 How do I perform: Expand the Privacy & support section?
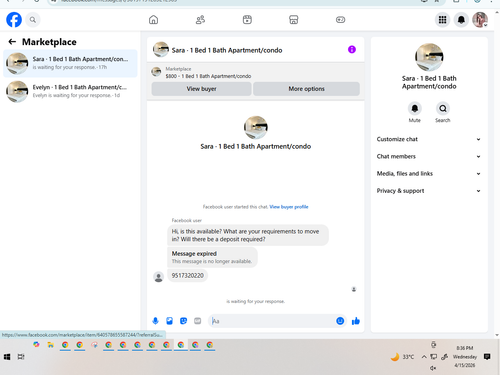(x=429, y=191)
